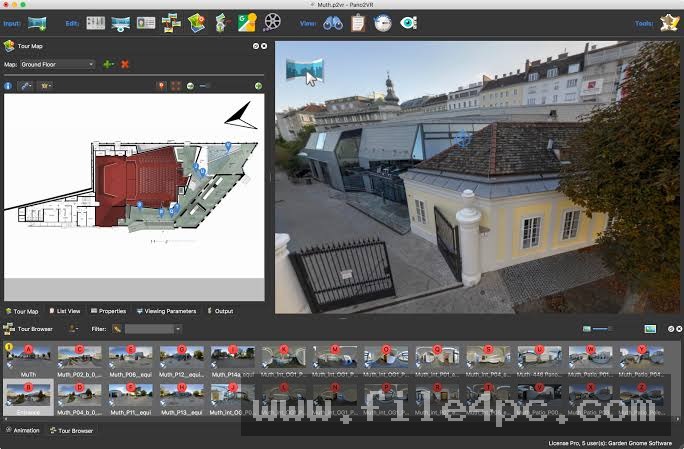Close the Tour Map panel
The width and height of the screenshot is (684, 449).
point(264,46)
